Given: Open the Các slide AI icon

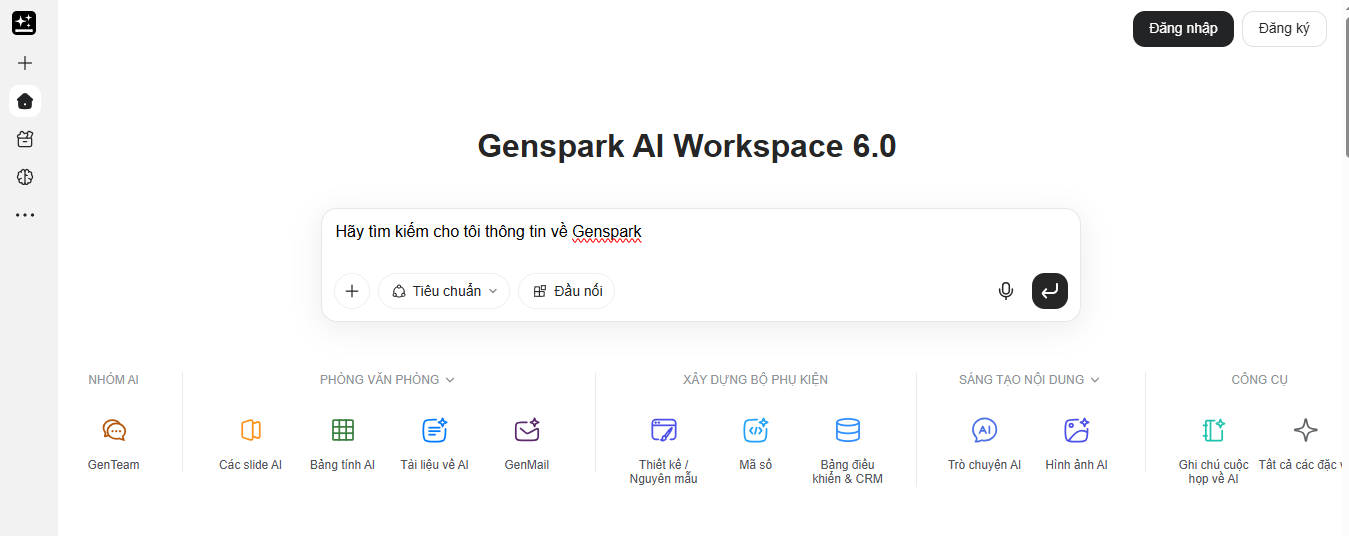Looking at the screenshot, I should (251, 431).
